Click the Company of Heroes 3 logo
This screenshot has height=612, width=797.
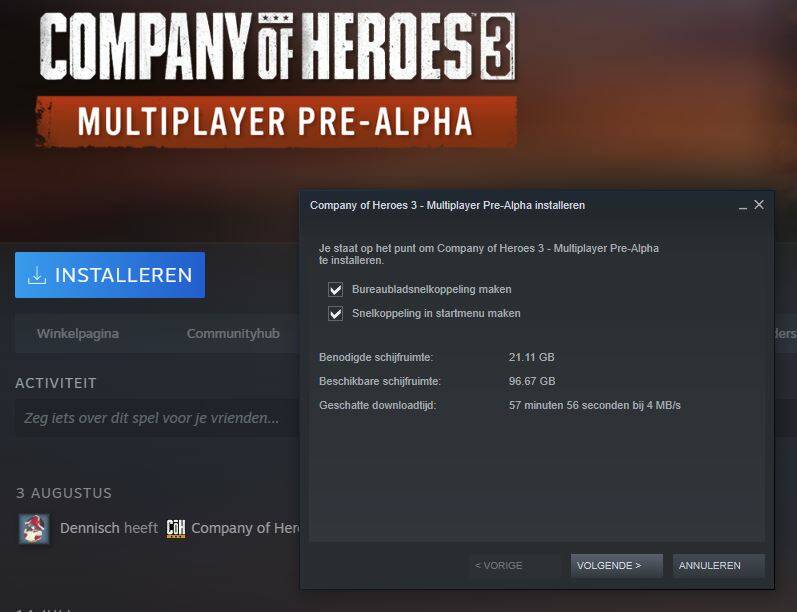(x=278, y=47)
